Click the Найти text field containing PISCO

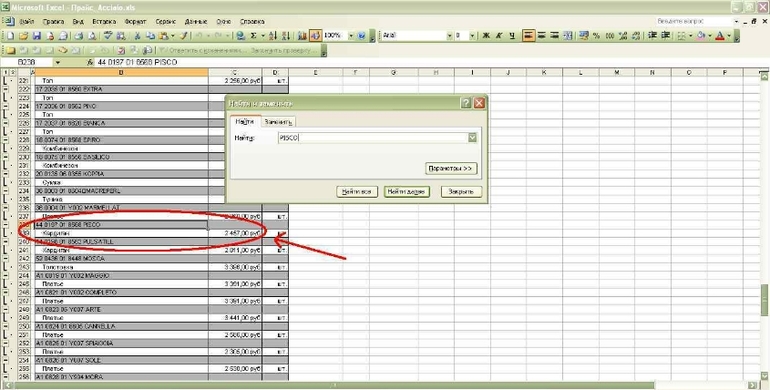click(373, 138)
